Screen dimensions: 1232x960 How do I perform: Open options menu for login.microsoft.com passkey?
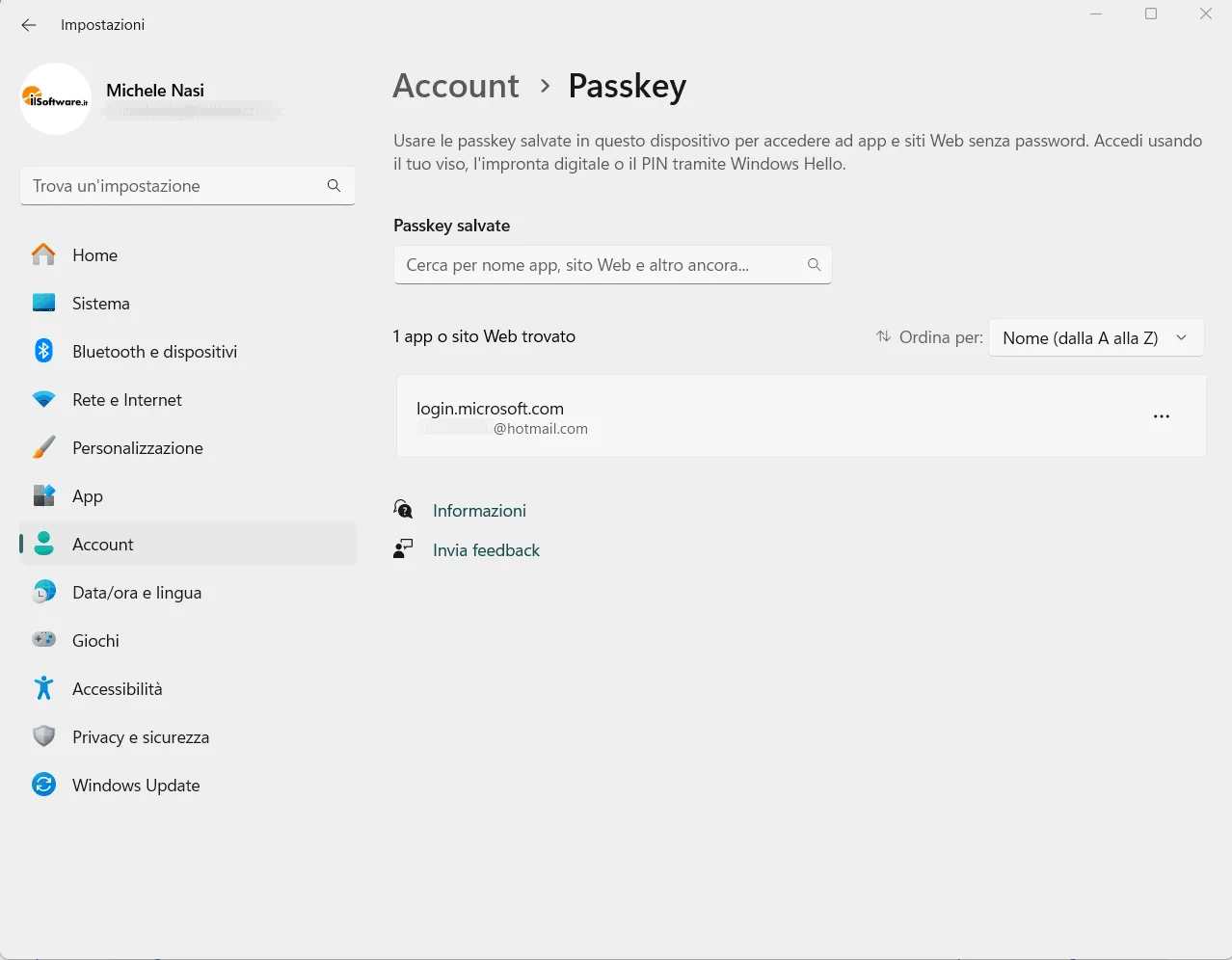(1161, 415)
